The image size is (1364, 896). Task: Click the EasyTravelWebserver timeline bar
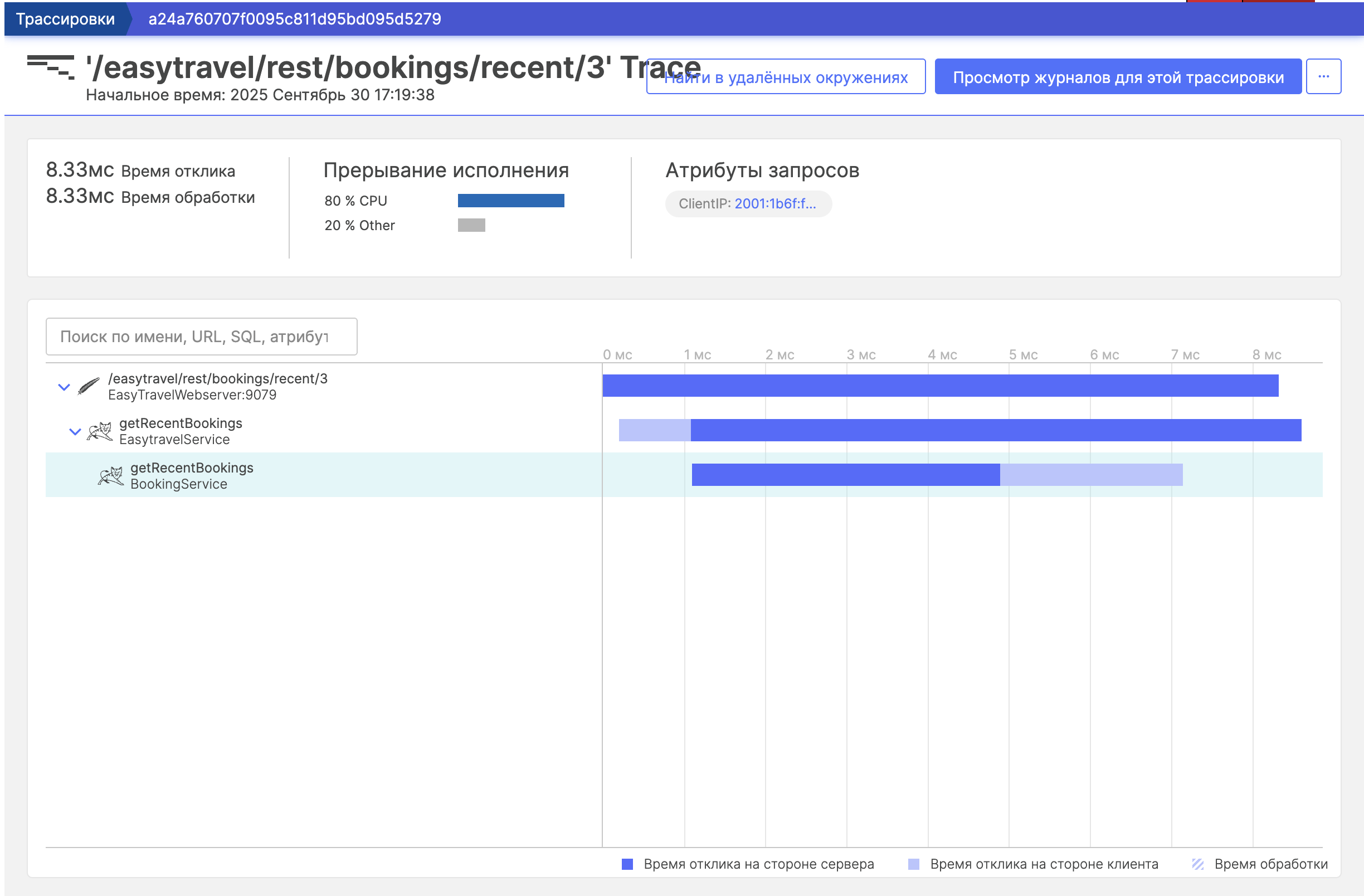[x=940, y=385]
